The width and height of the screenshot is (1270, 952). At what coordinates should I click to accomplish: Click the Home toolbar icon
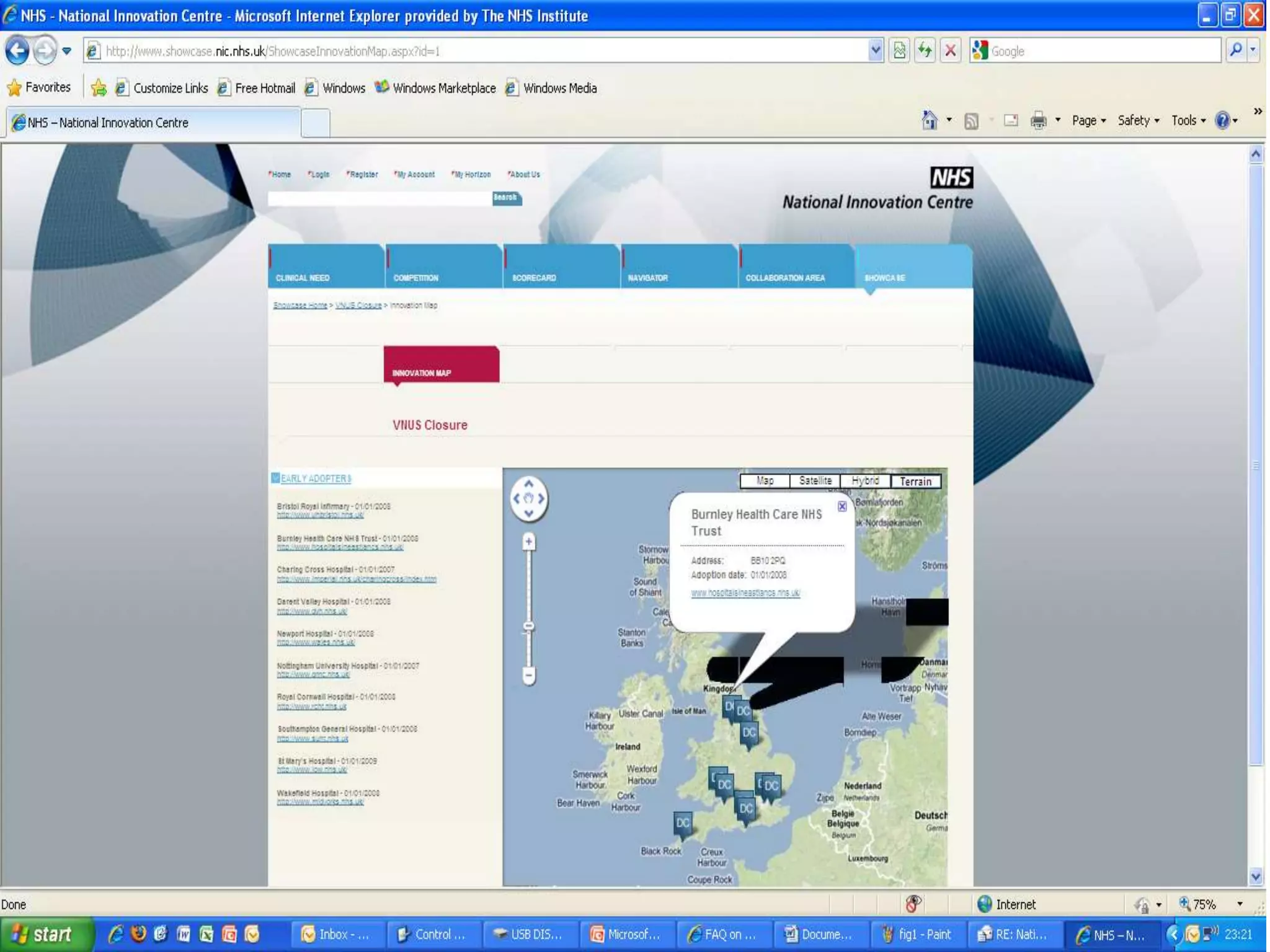pyautogui.click(x=929, y=120)
